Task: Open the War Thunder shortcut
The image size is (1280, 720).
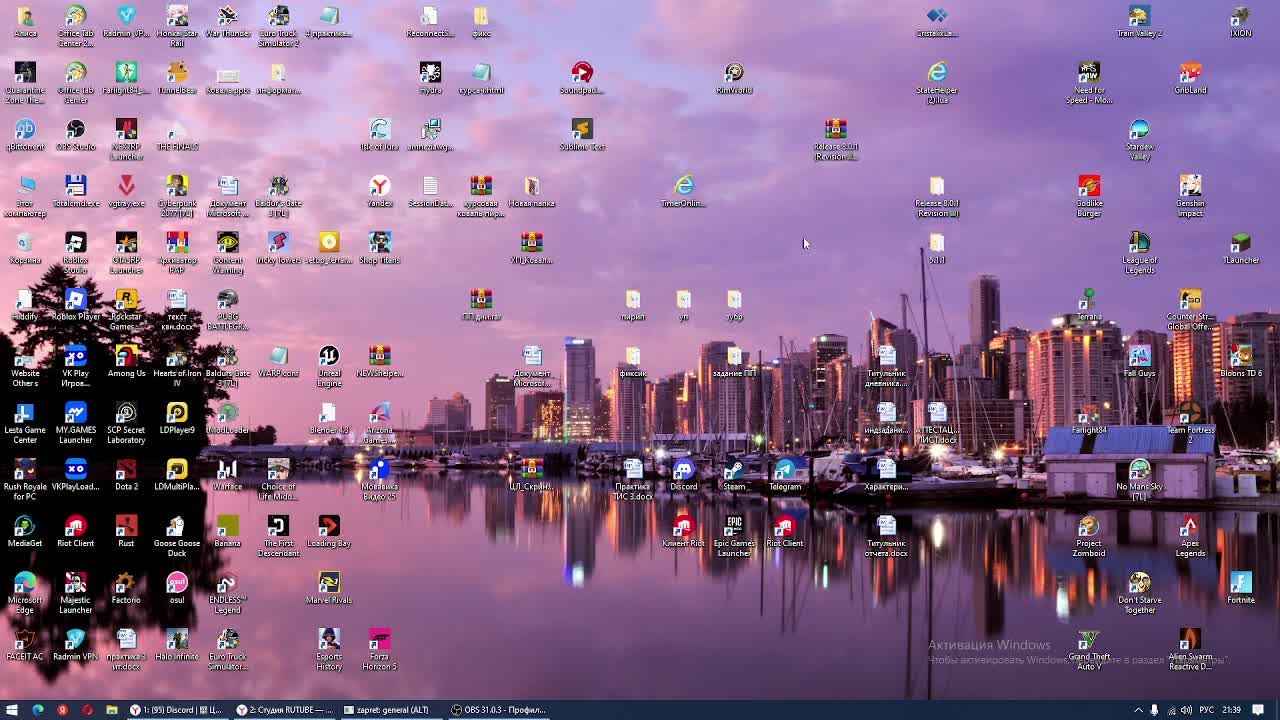Action: pos(228,22)
